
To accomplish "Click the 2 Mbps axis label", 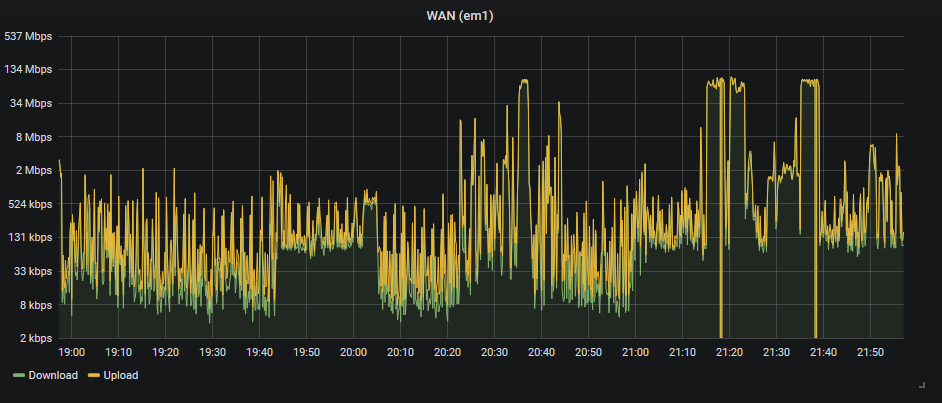I will coord(33,171).
